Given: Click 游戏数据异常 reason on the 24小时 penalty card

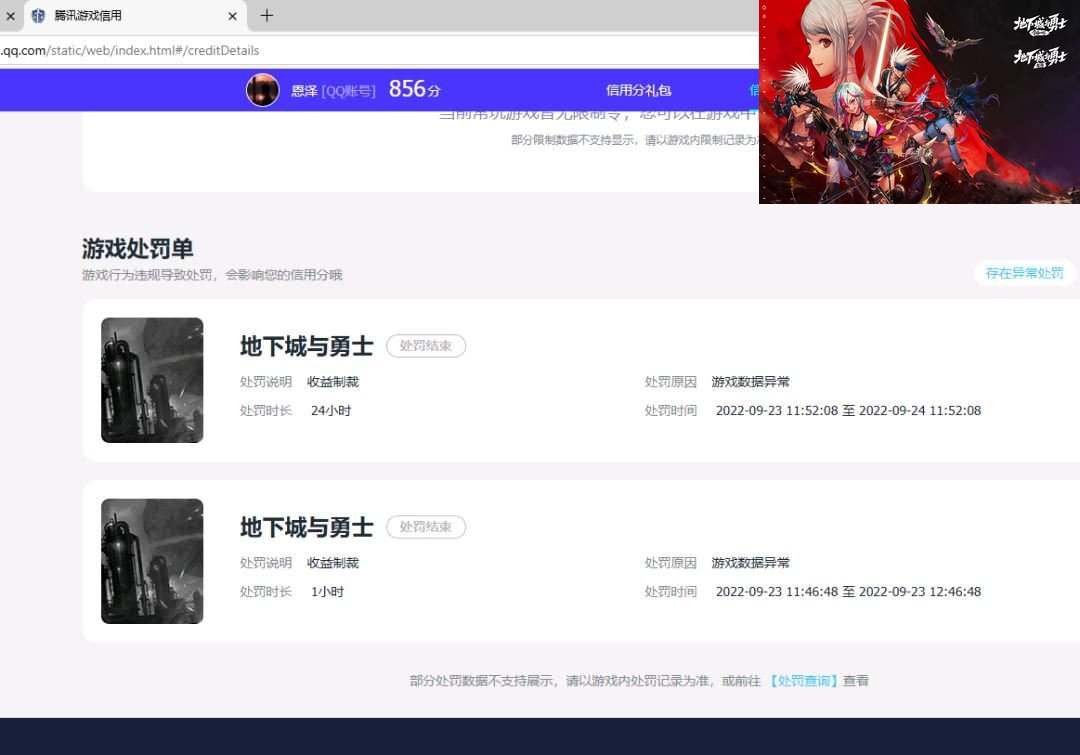Looking at the screenshot, I should pyautogui.click(x=750, y=382).
